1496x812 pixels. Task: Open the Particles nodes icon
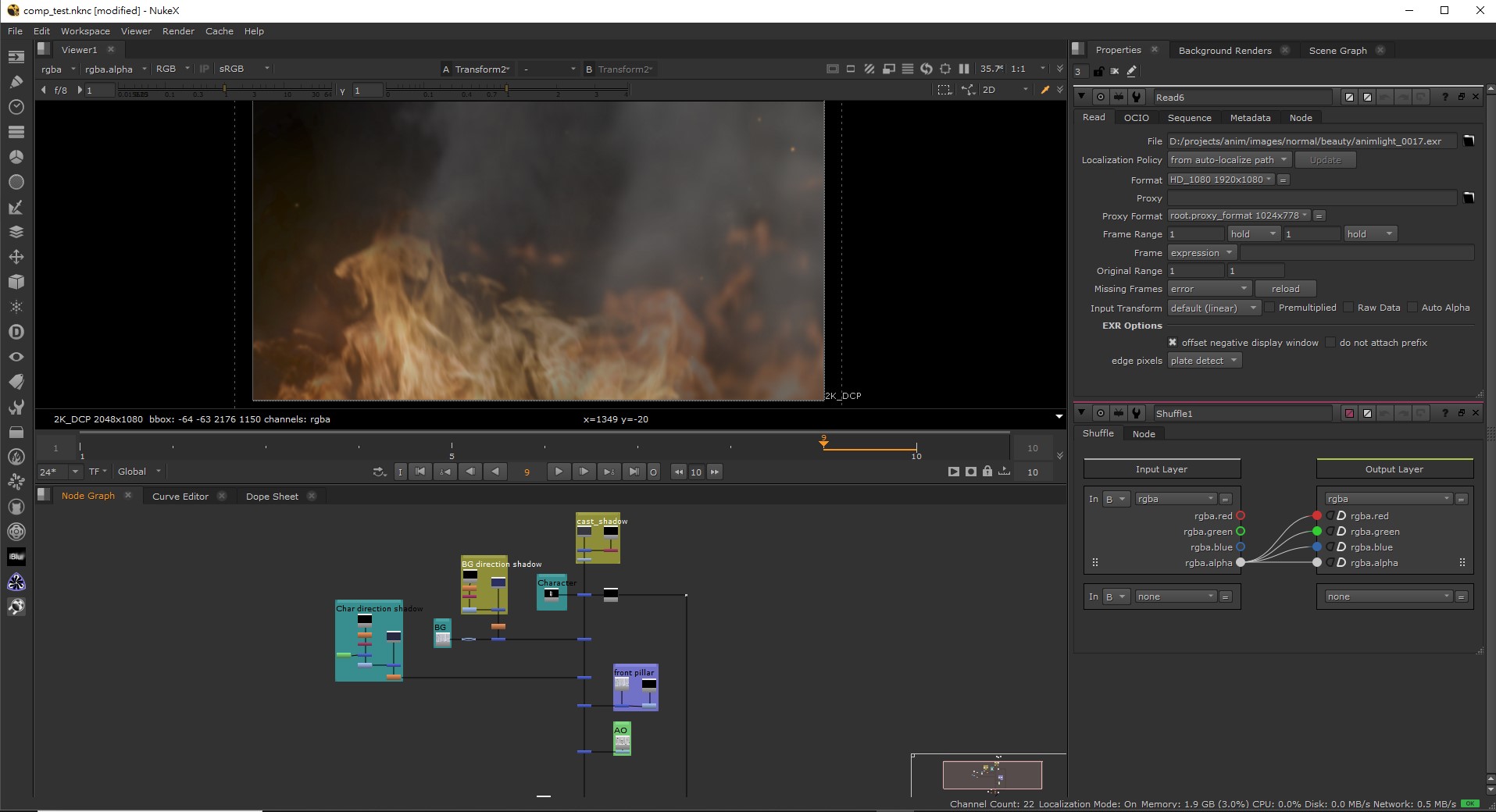[x=16, y=307]
